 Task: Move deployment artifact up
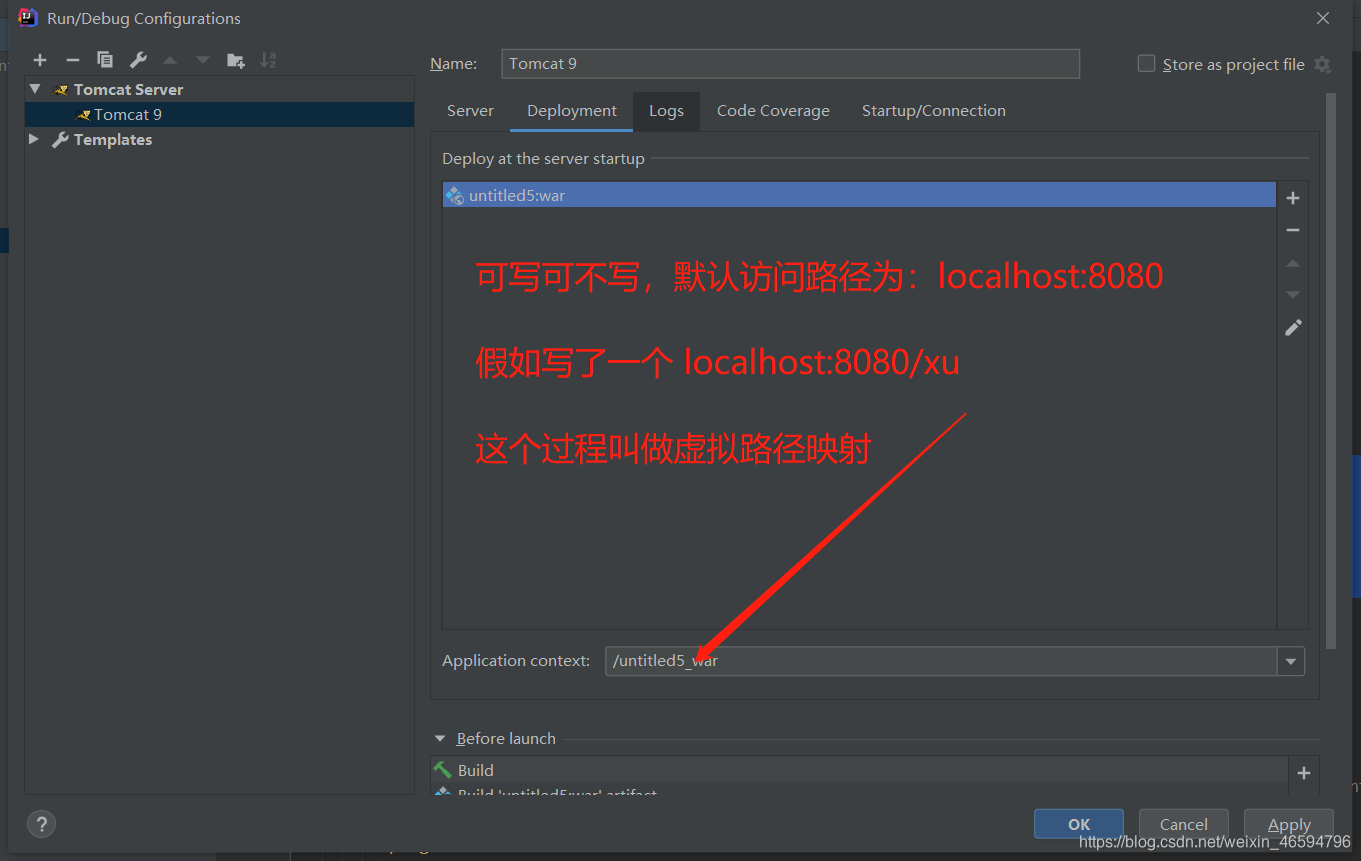pyautogui.click(x=1293, y=263)
